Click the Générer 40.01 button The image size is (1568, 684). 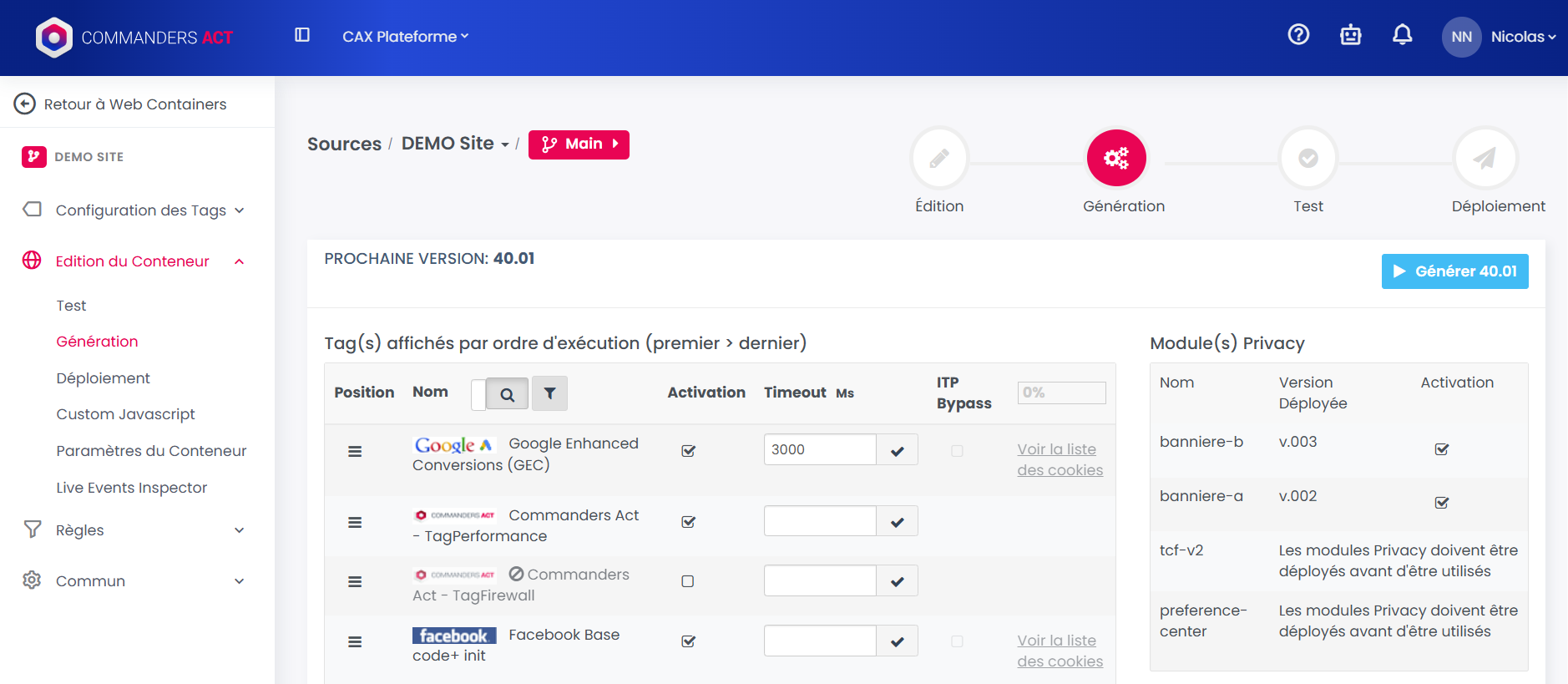(x=1454, y=271)
